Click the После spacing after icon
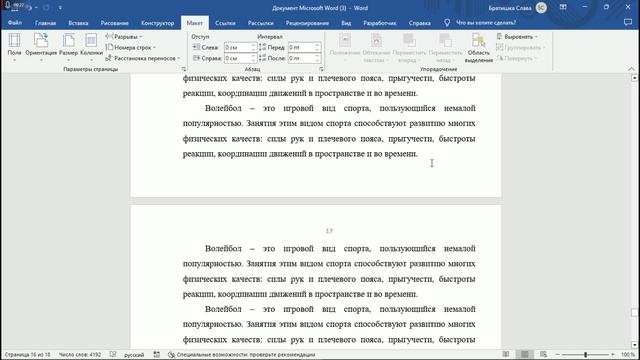This screenshot has width=640, height=360. (262, 58)
